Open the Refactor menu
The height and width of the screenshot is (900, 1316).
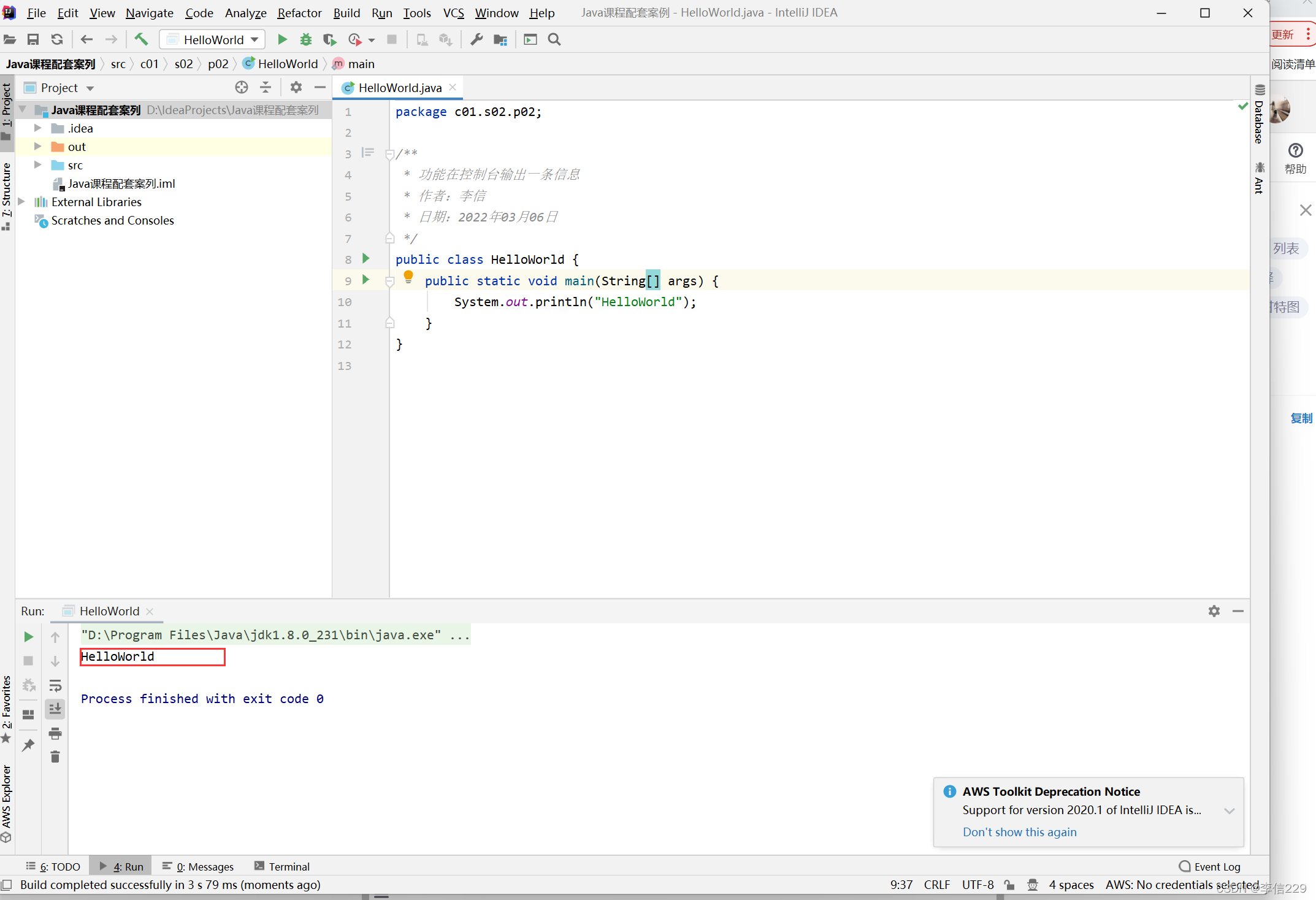click(x=299, y=13)
